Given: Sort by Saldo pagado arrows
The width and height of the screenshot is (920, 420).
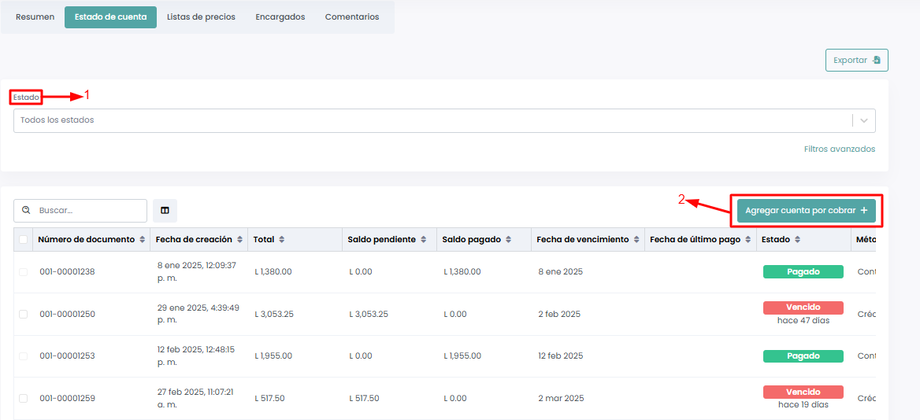Looking at the screenshot, I should coord(509,240).
